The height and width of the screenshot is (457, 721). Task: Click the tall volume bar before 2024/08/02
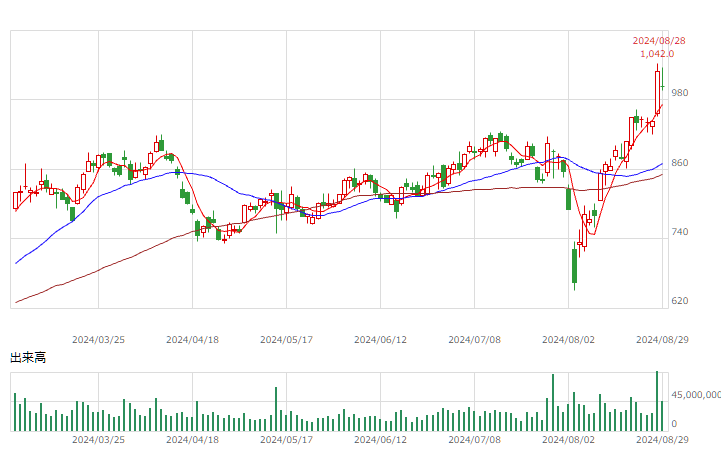[553, 403]
